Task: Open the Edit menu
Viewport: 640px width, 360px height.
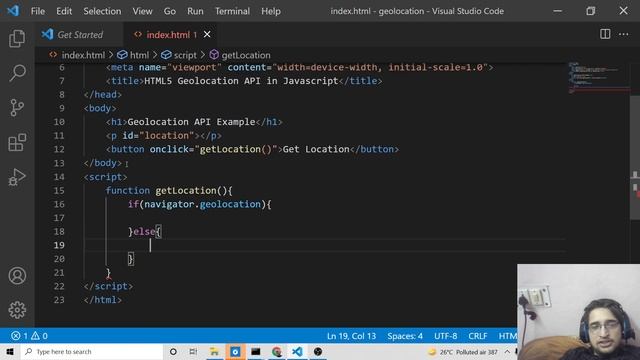Action: pos(64,11)
